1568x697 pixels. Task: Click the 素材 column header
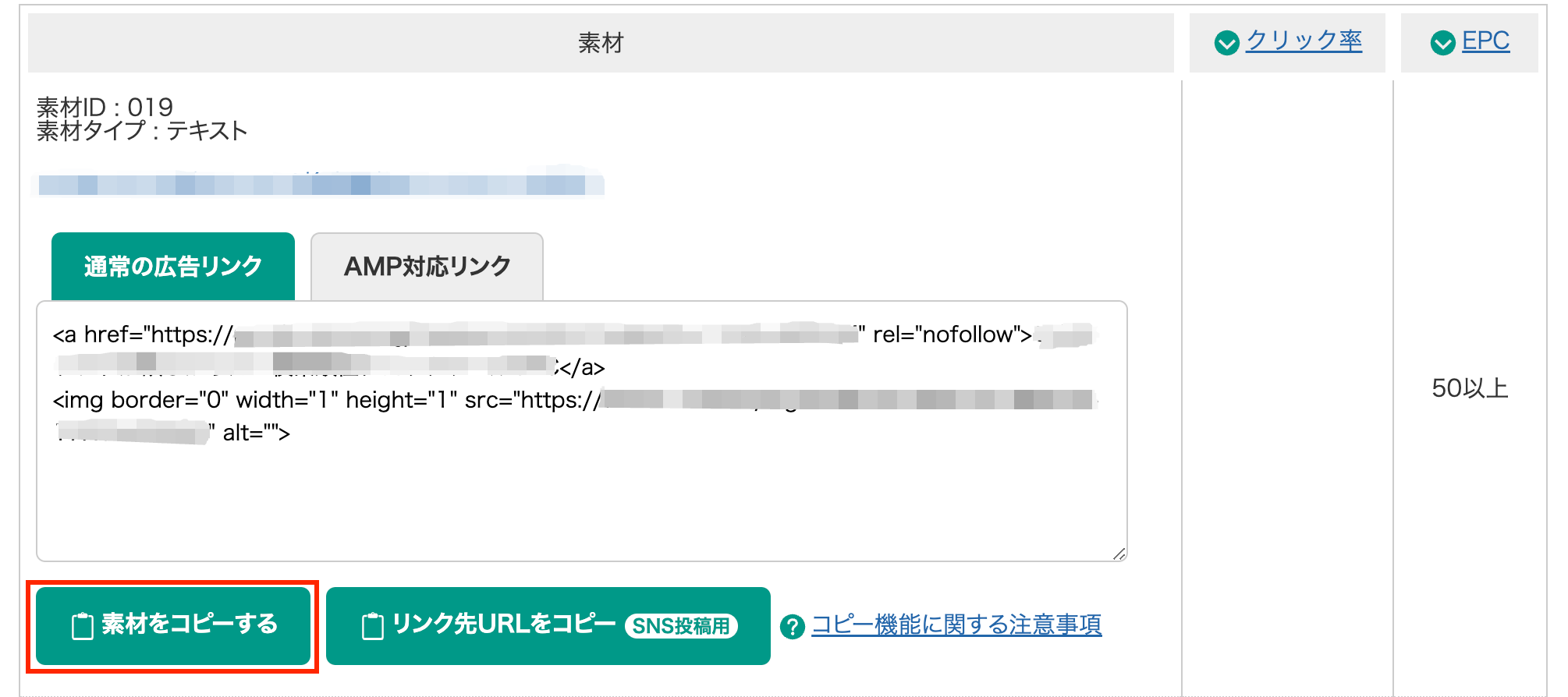(601, 43)
